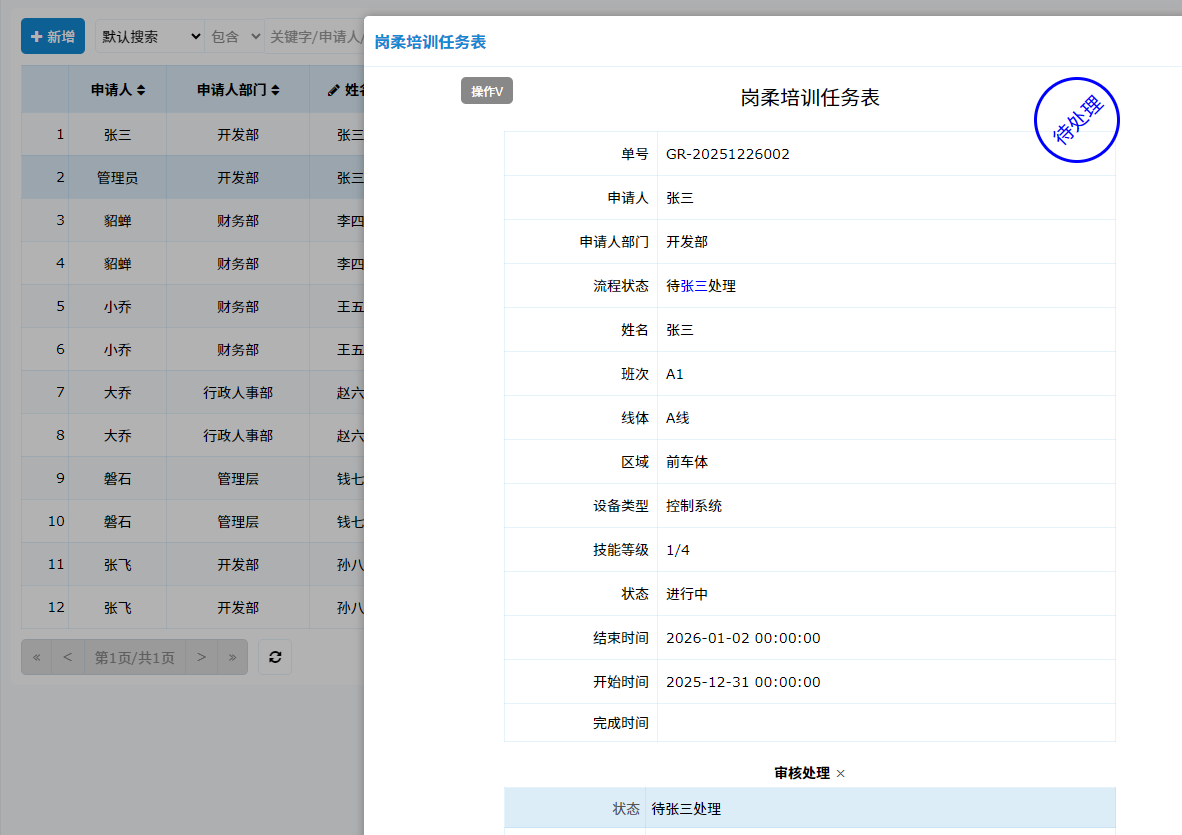Select row 7 with applicant 大乔
The width and height of the screenshot is (1182, 835).
pyautogui.click(x=117, y=393)
